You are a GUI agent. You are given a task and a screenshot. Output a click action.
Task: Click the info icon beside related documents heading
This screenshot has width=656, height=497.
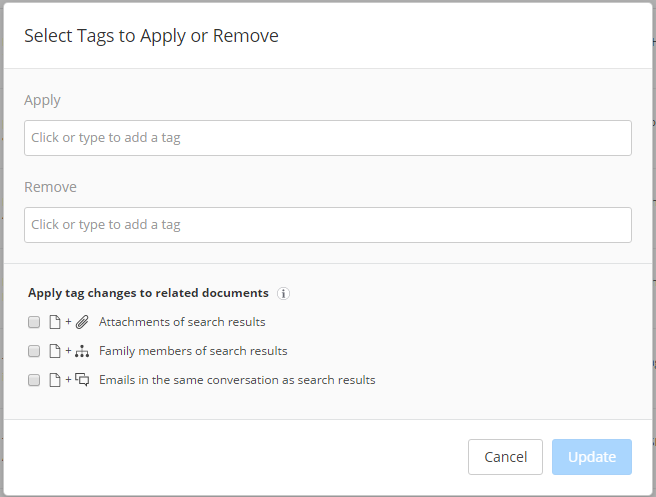(x=283, y=293)
